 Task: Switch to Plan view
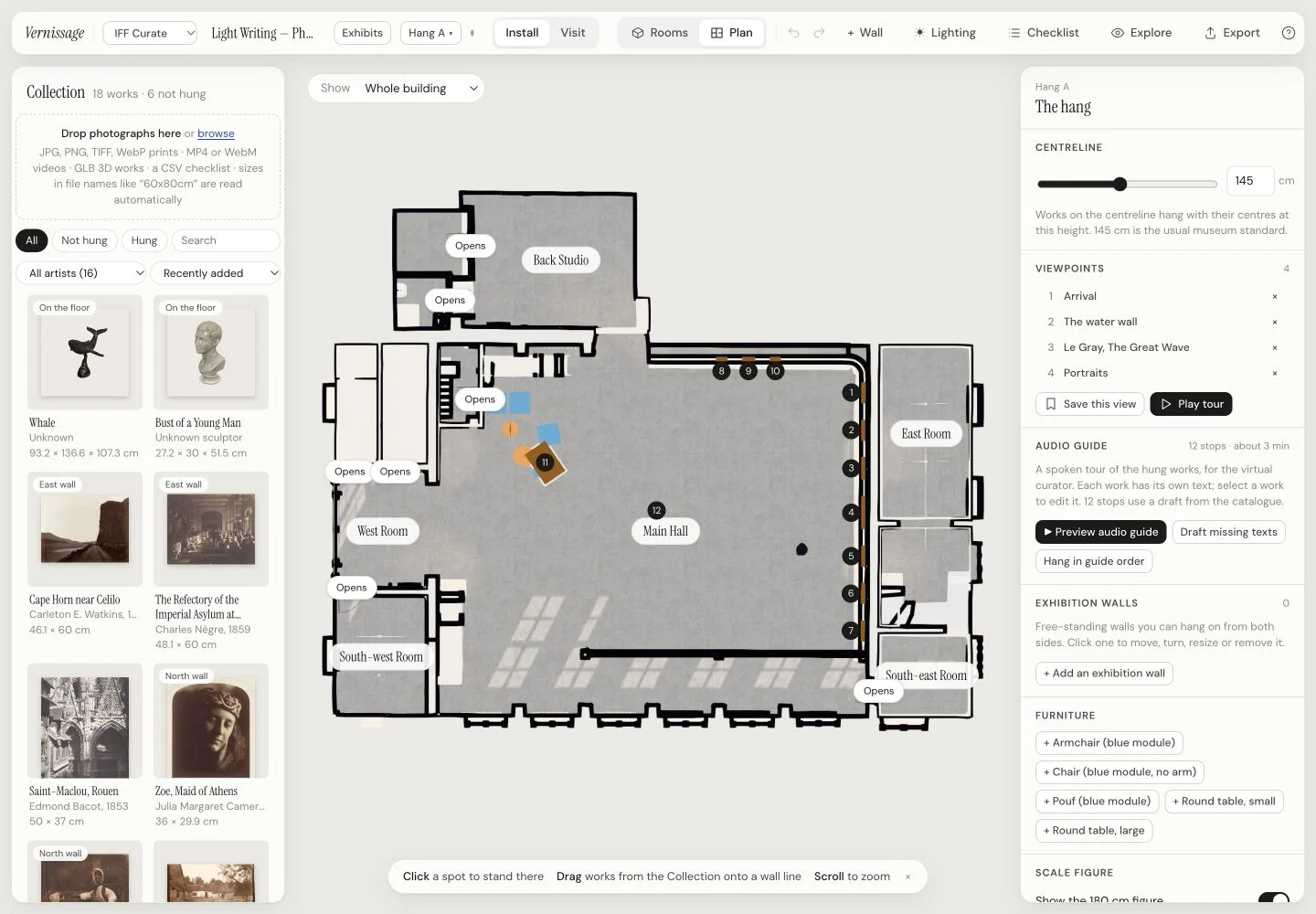(732, 33)
